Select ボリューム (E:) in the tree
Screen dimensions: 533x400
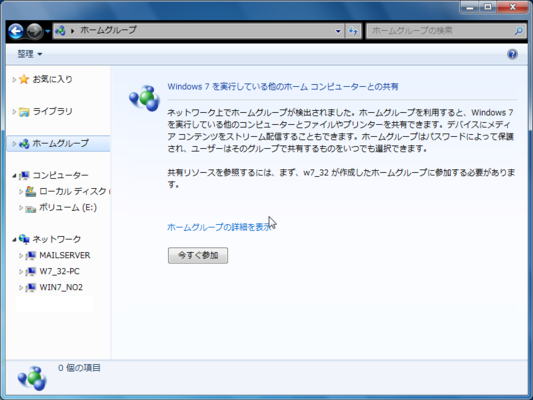(68, 207)
